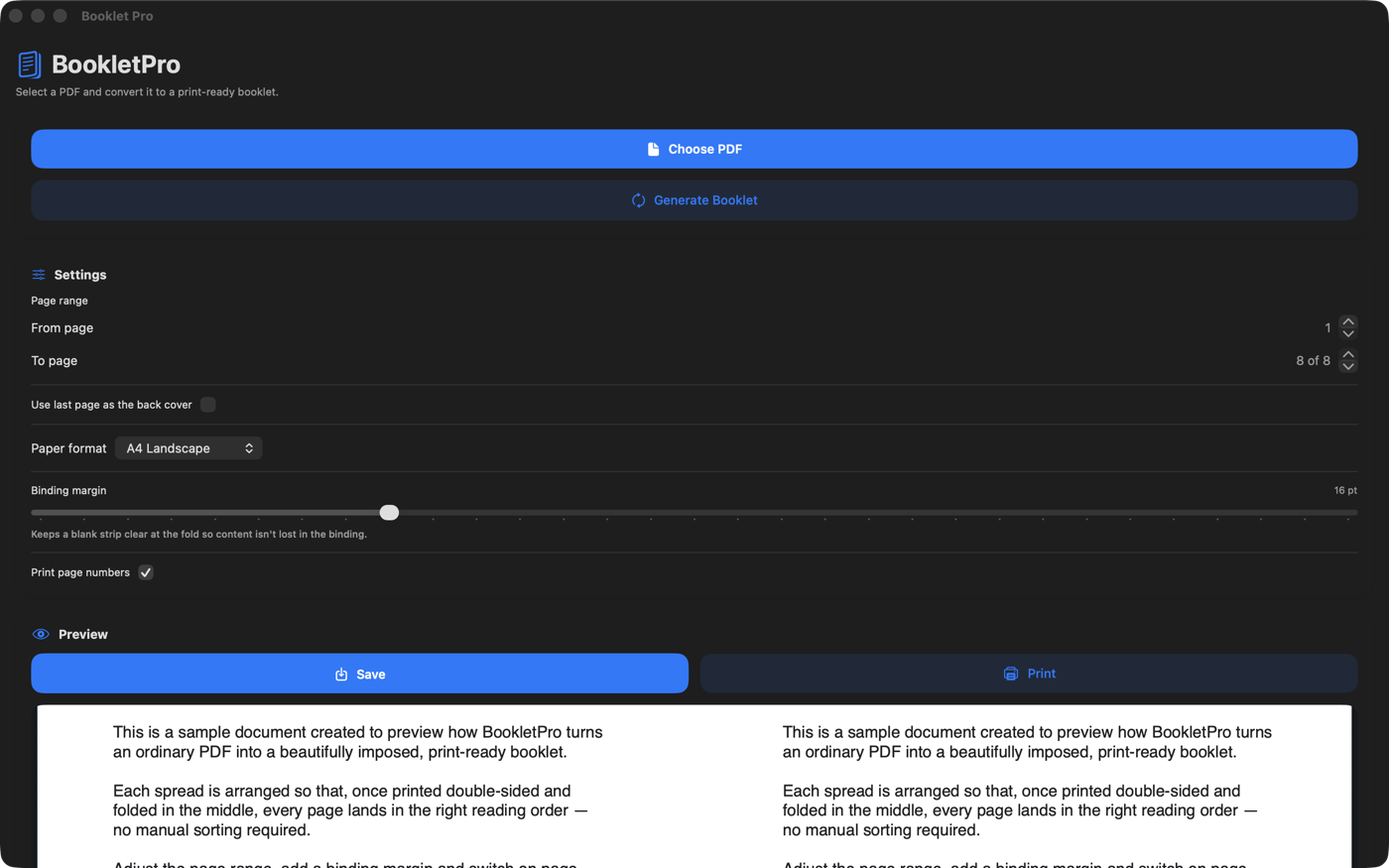Click the Booklet Pro window title
1389x868 pixels.
click(x=117, y=16)
